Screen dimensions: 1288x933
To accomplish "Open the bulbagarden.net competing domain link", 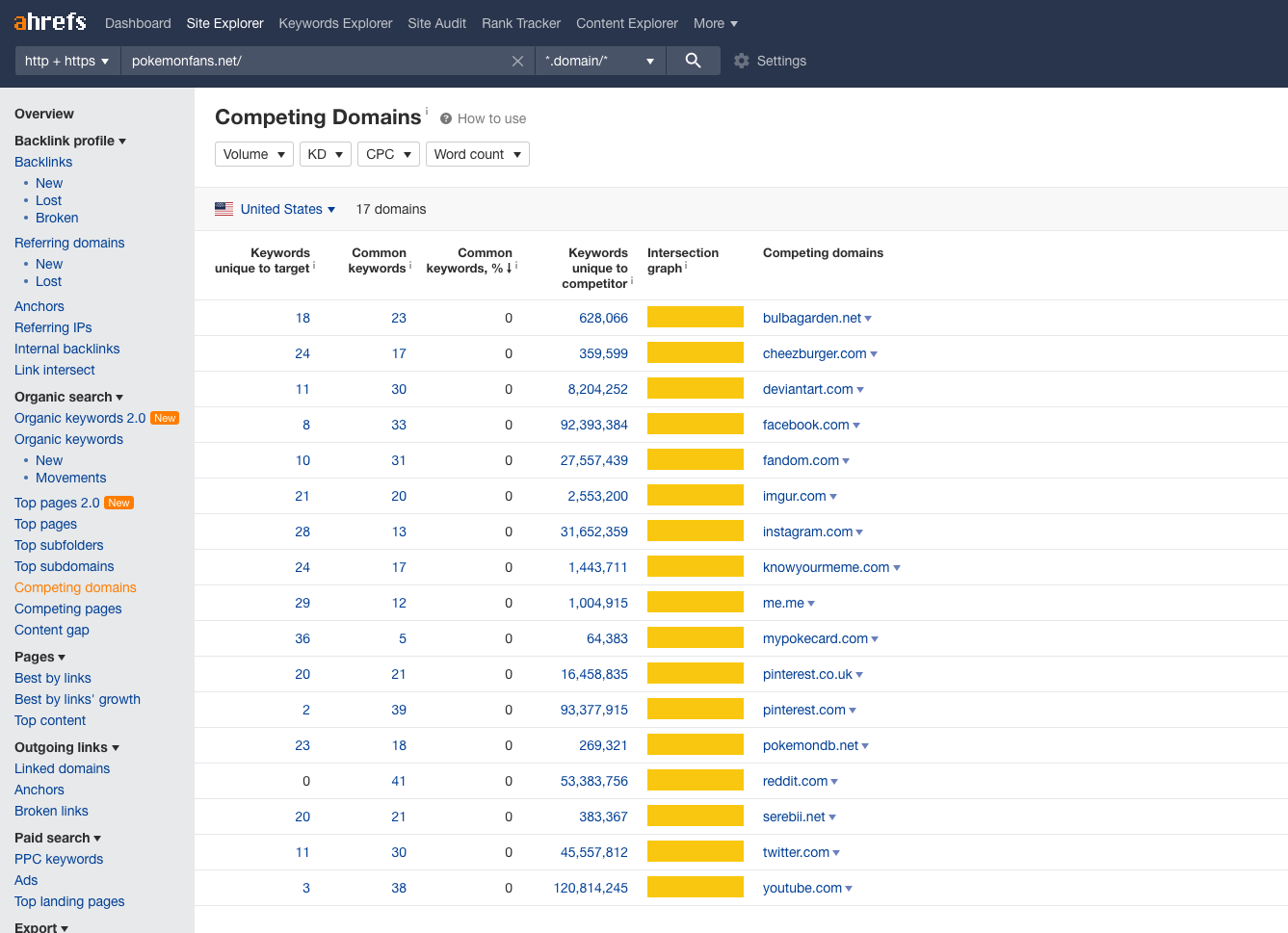I will click(x=812, y=318).
